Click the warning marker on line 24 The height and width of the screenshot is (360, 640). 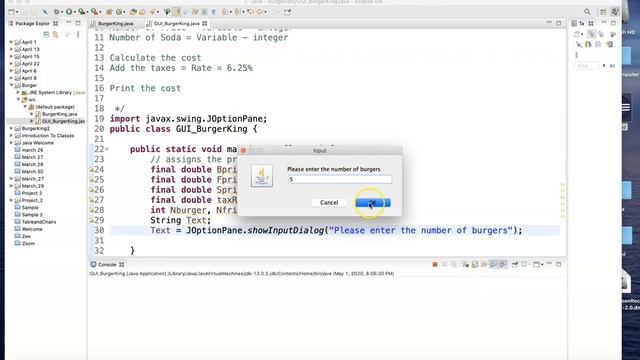point(91,169)
